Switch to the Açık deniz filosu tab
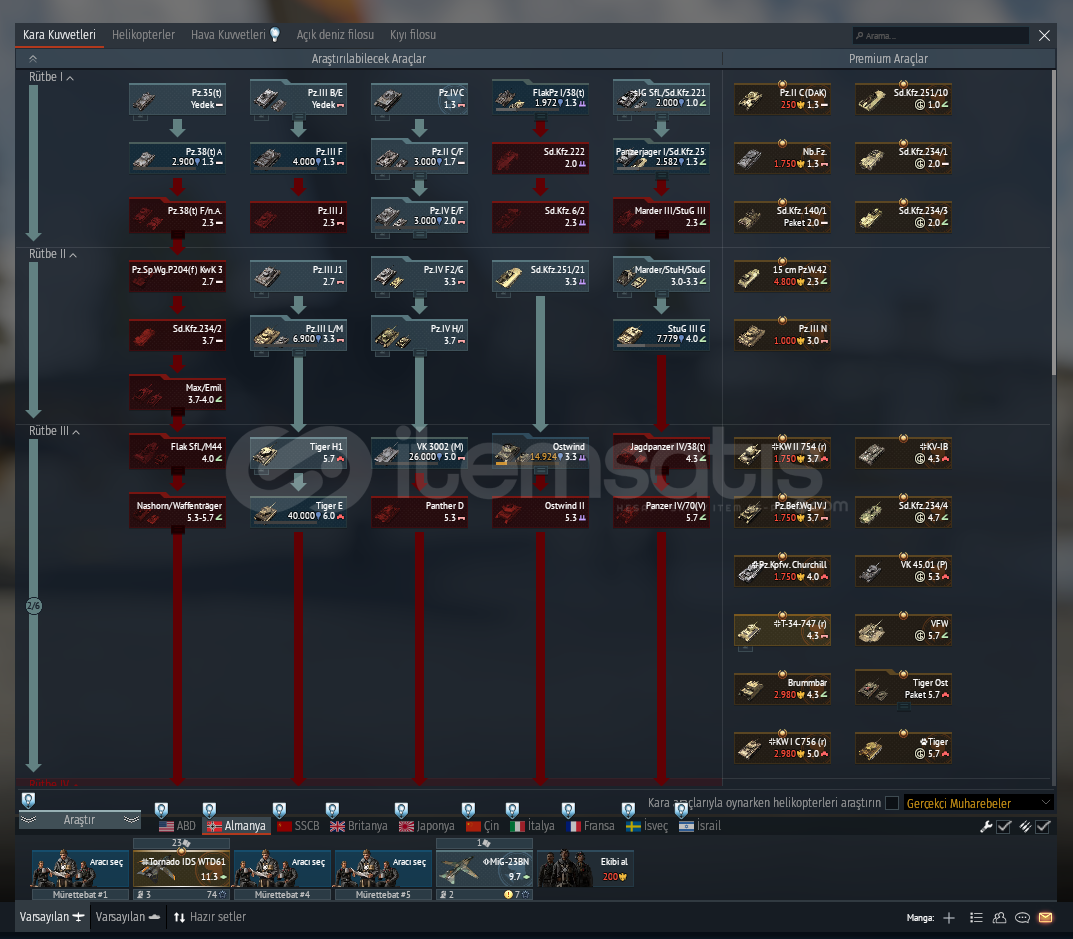The image size is (1073, 939). tap(335, 35)
